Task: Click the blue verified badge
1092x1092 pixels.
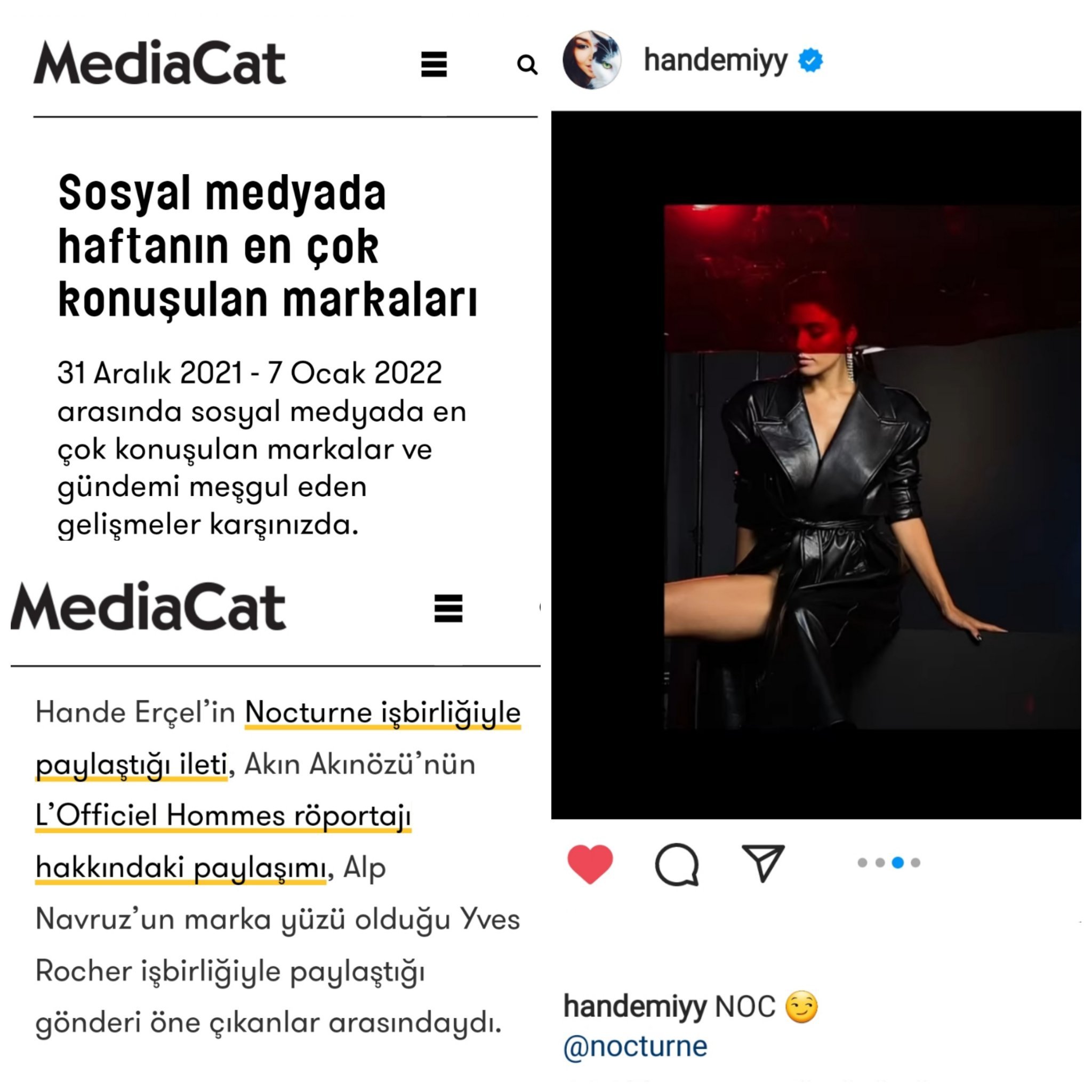Action: [x=810, y=60]
